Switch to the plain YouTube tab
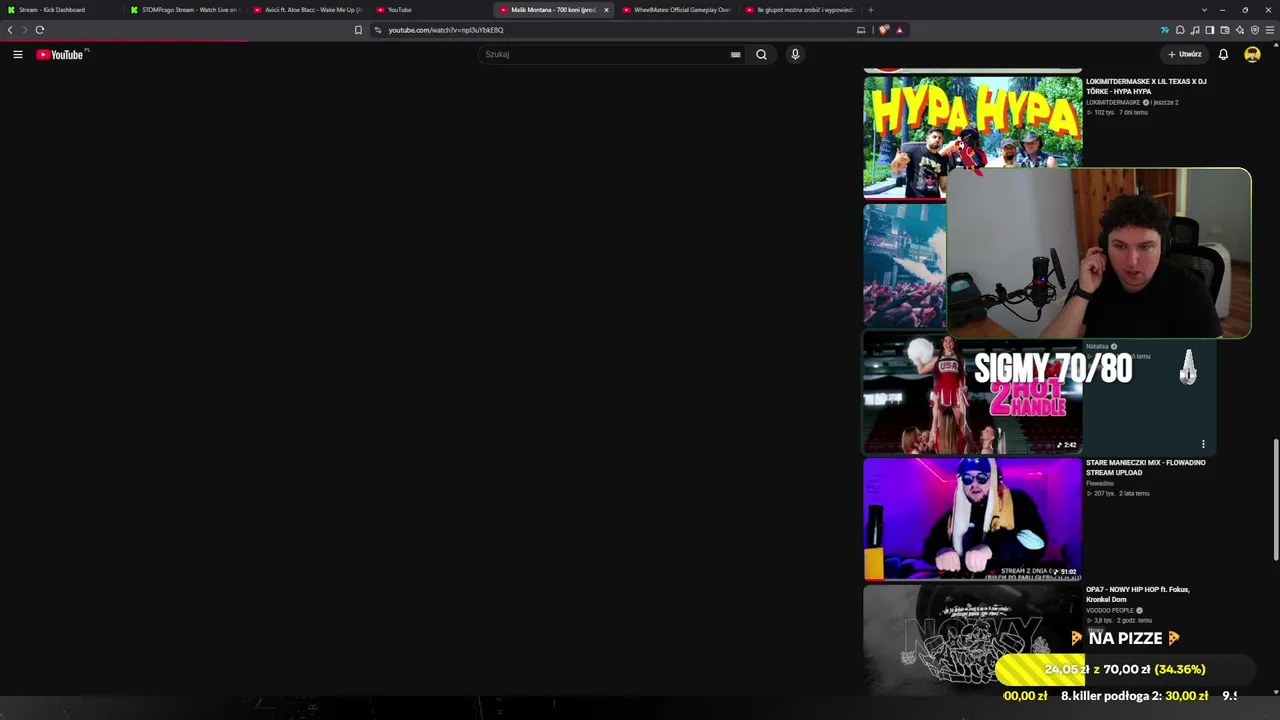The height and width of the screenshot is (720, 1280). click(x=430, y=10)
